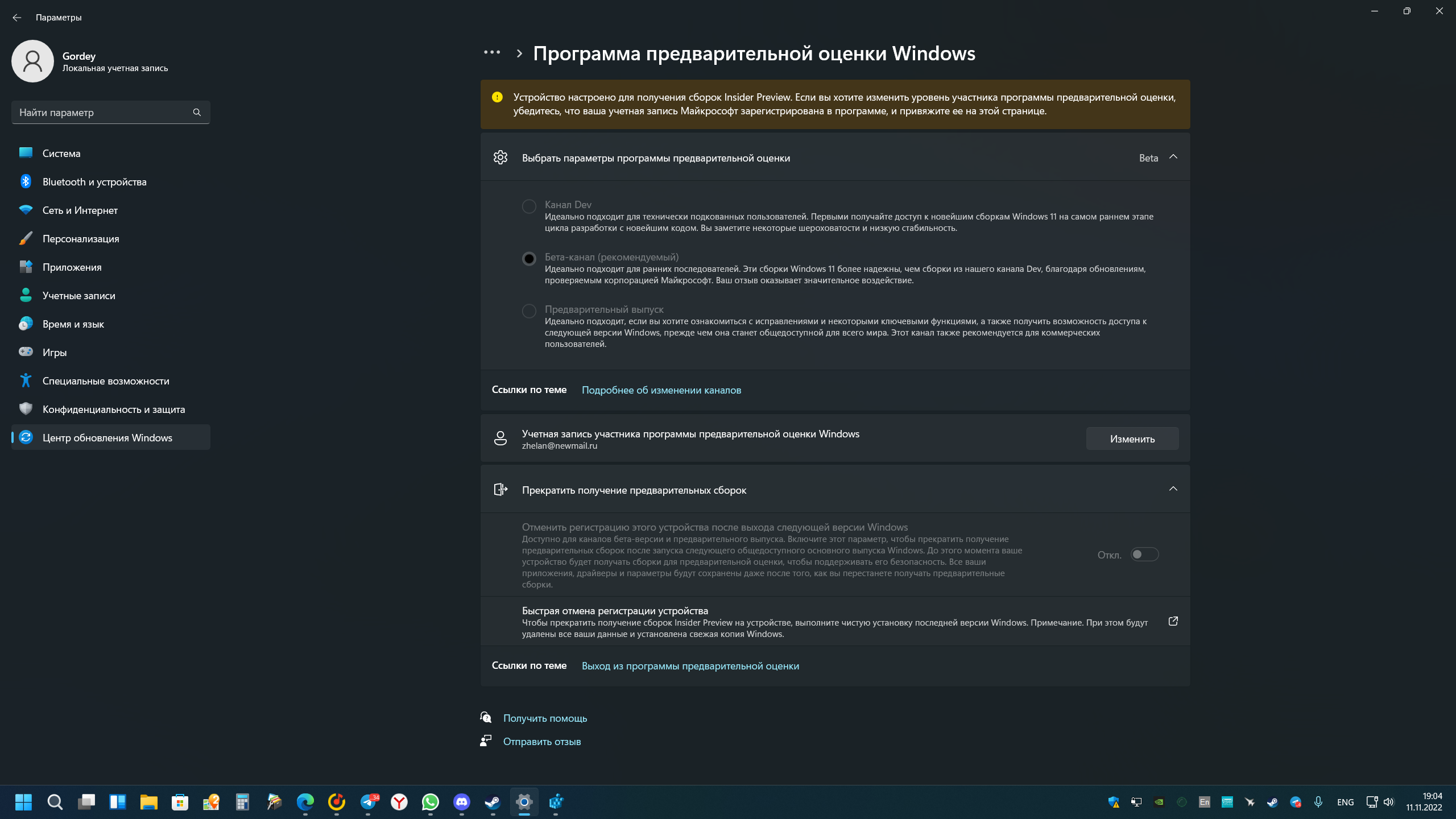Click the microphone icon in system tray
Viewport: 1456px width, 819px height.
pyautogui.click(x=1318, y=802)
